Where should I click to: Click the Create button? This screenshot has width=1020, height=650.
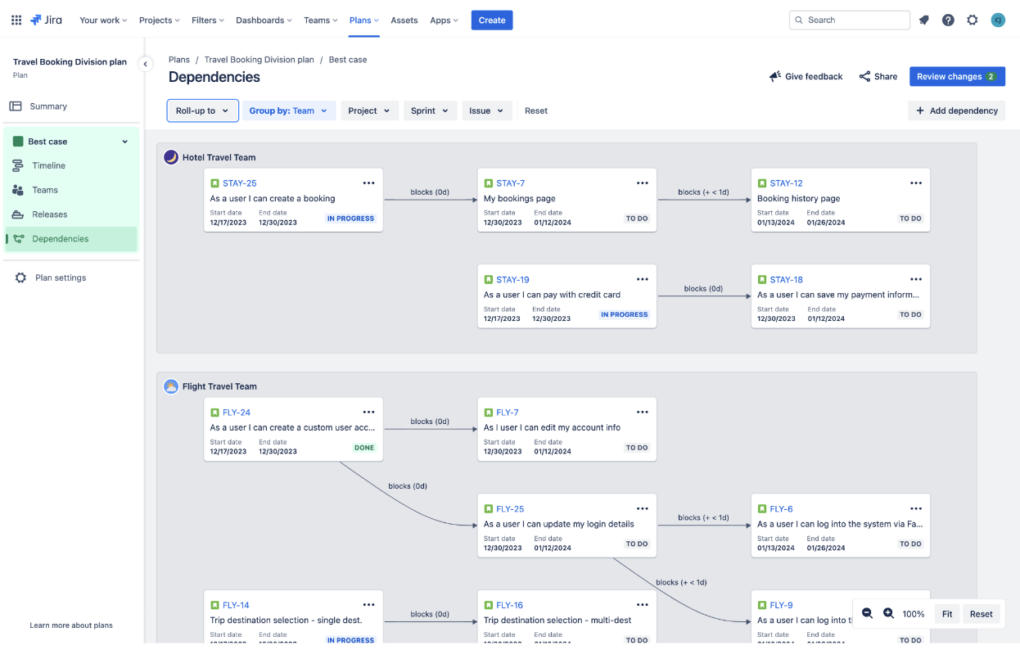click(x=492, y=20)
